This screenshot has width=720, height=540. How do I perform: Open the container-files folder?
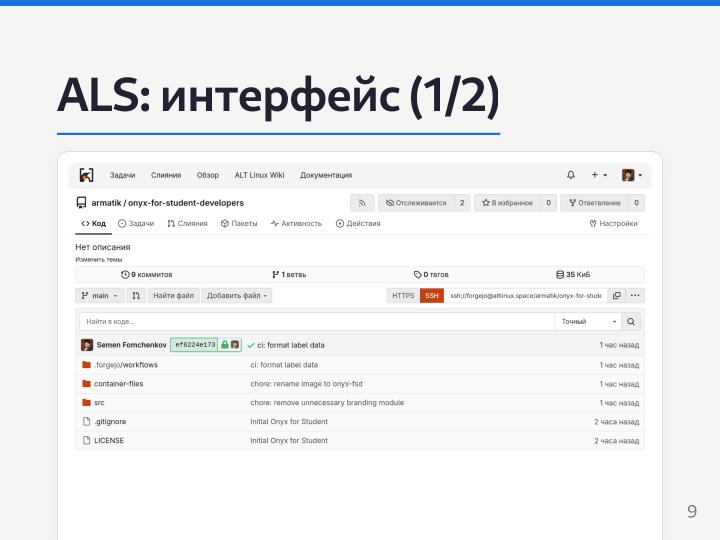(118, 383)
